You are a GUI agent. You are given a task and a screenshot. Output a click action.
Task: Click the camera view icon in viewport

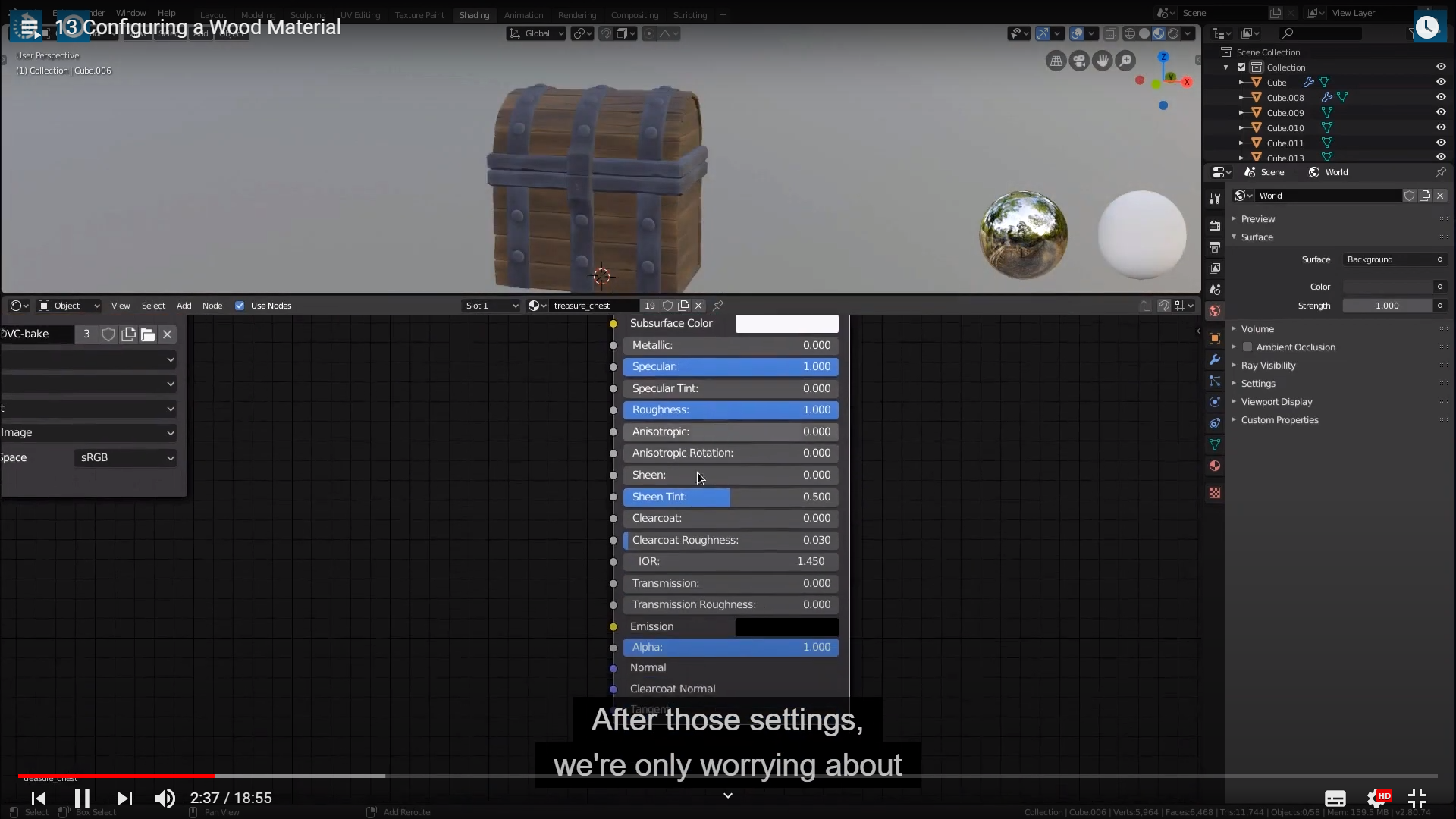click(x=1078, y=61)
